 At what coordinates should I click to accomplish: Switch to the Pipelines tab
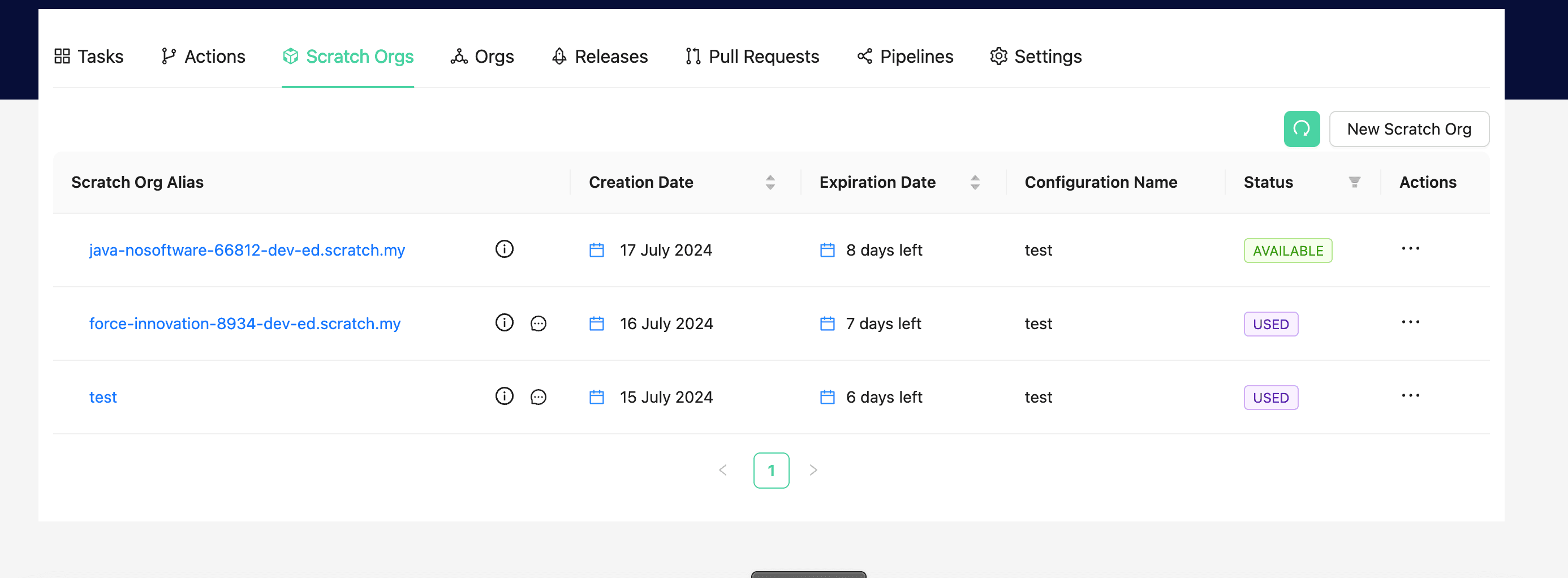pos(905,57)
